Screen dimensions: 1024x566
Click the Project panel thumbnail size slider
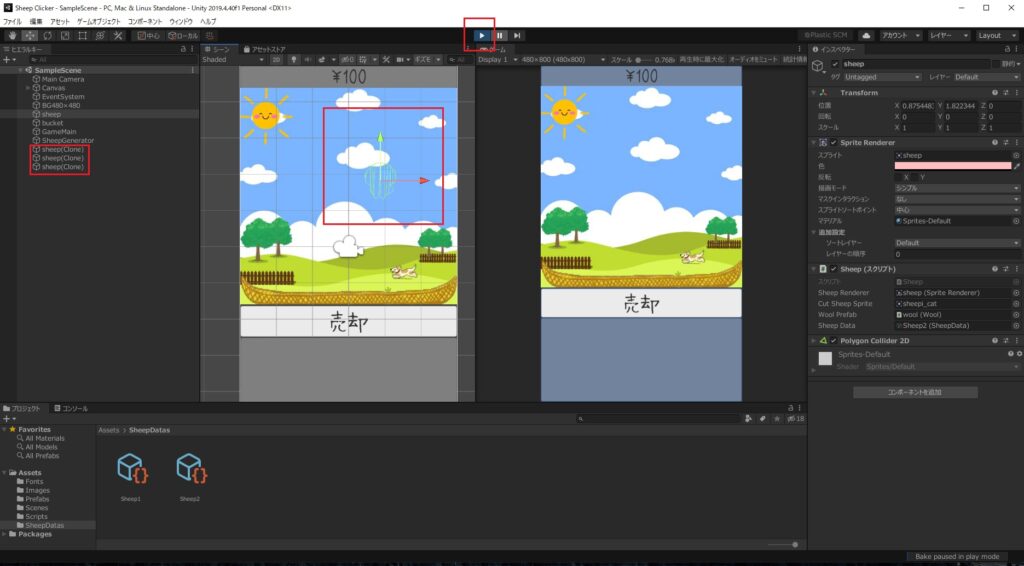(x=782, y=544)
